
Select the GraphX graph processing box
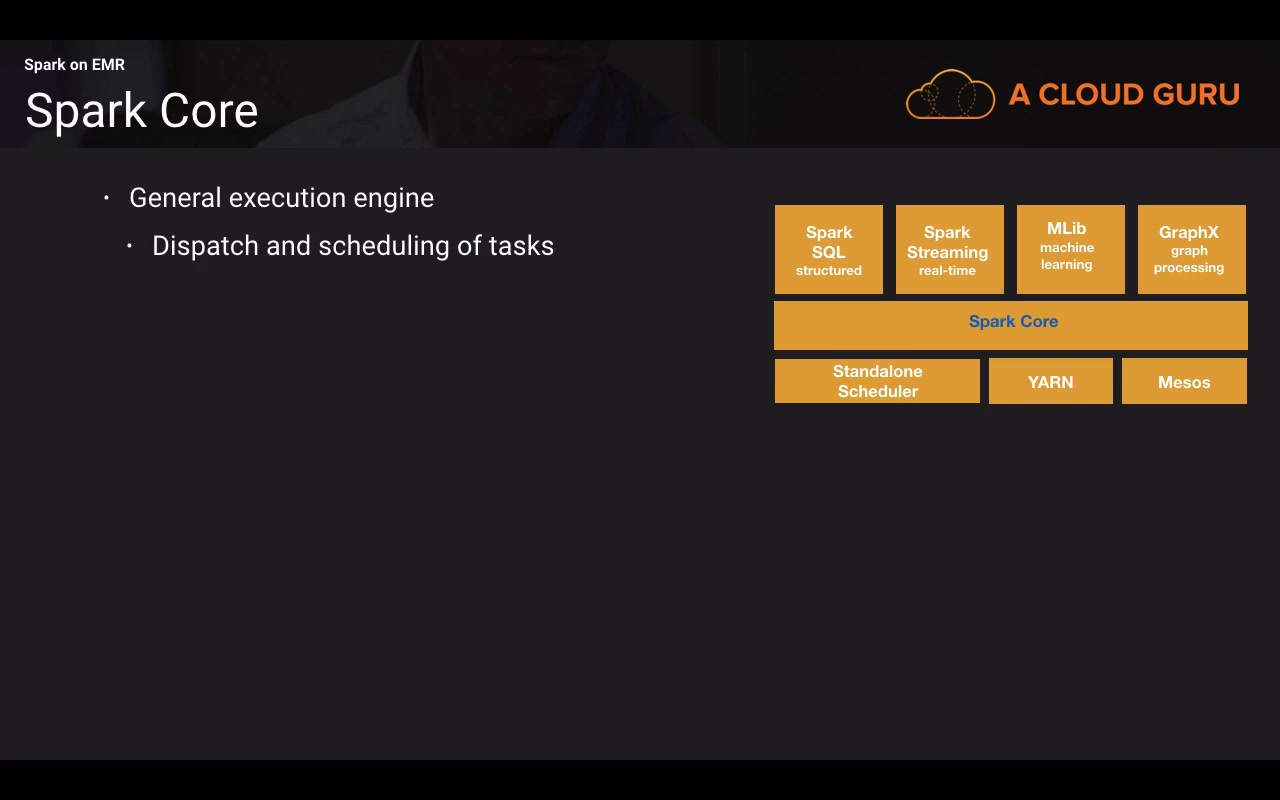pyautogui.click(x=1191, y=250)
